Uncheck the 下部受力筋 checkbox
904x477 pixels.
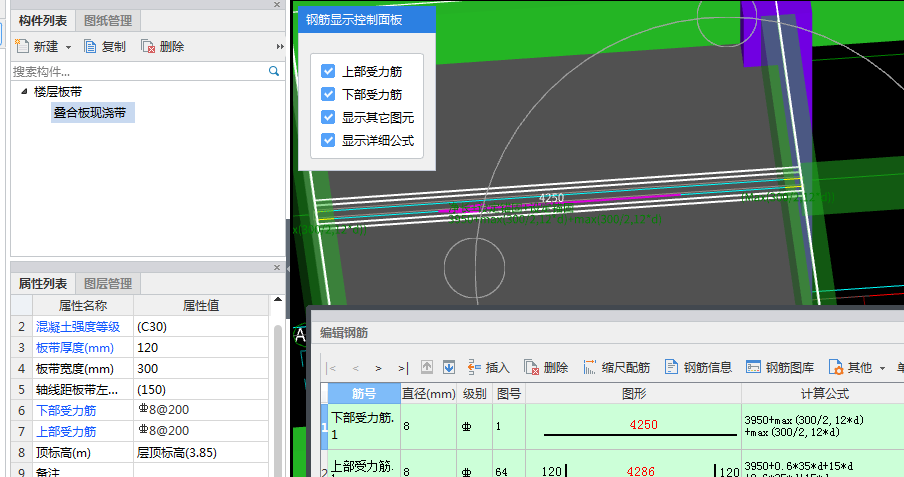tap(328, 94)
